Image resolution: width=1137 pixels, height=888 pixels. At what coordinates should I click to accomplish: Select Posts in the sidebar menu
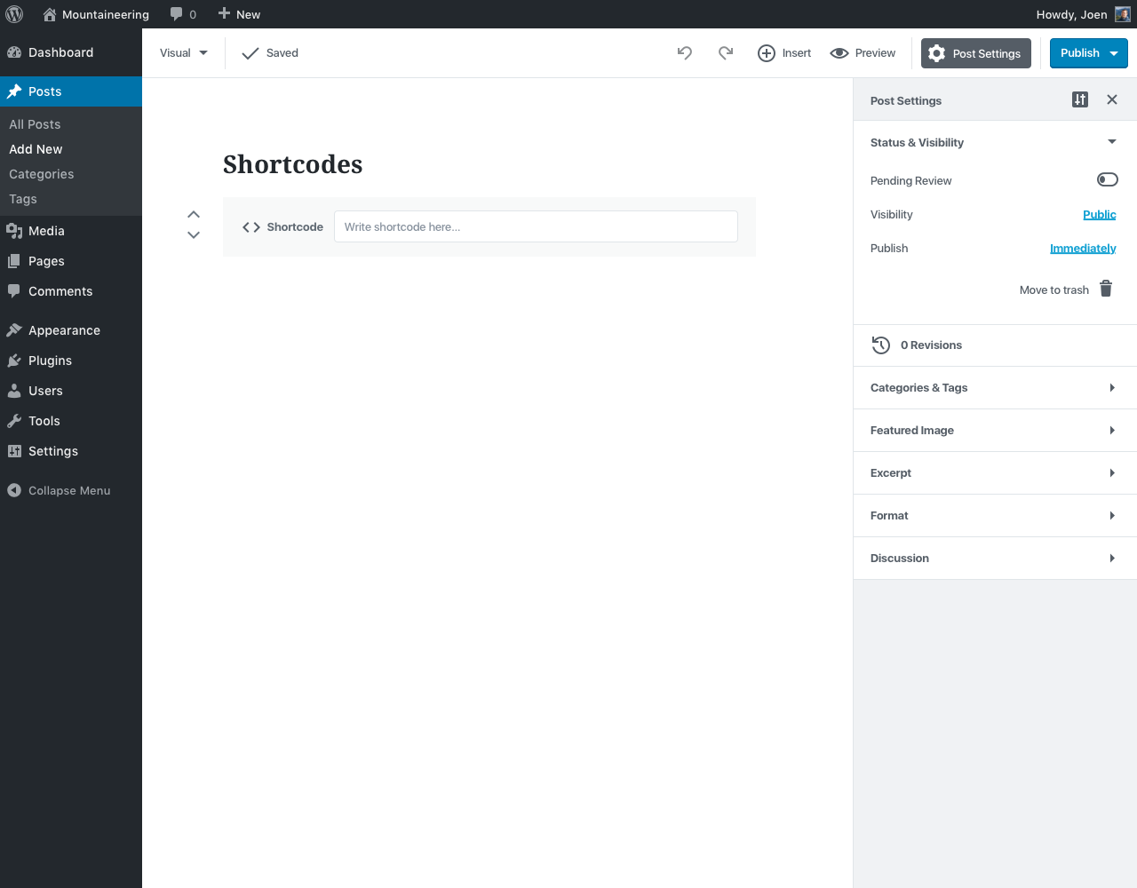click(71, 91)
